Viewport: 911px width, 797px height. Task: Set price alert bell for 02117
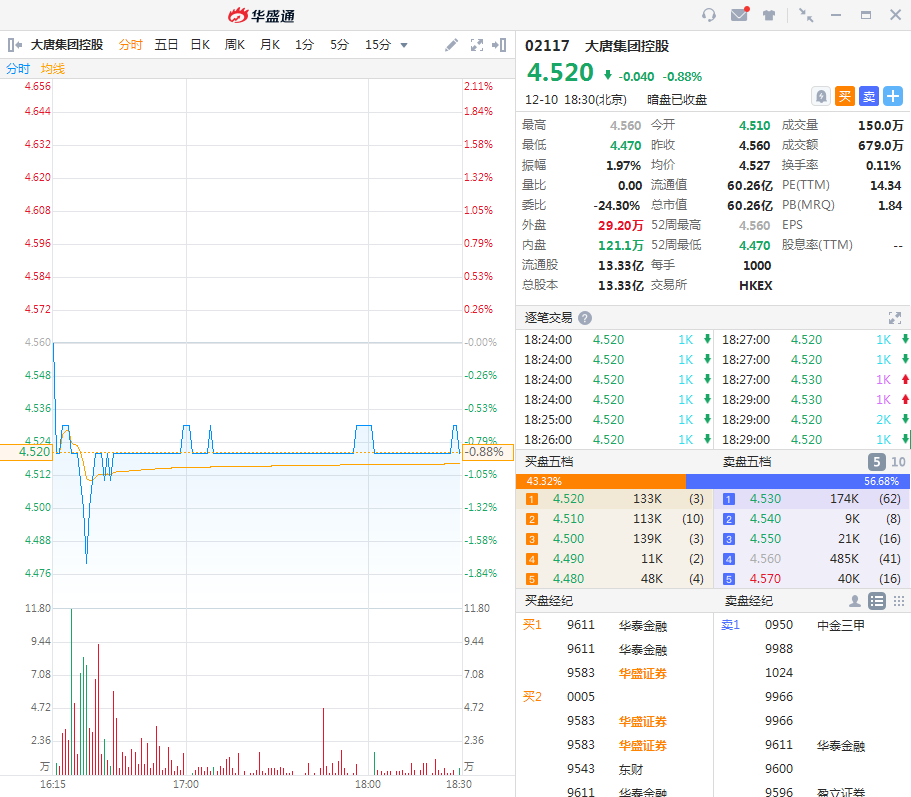[x=821, y=96]
